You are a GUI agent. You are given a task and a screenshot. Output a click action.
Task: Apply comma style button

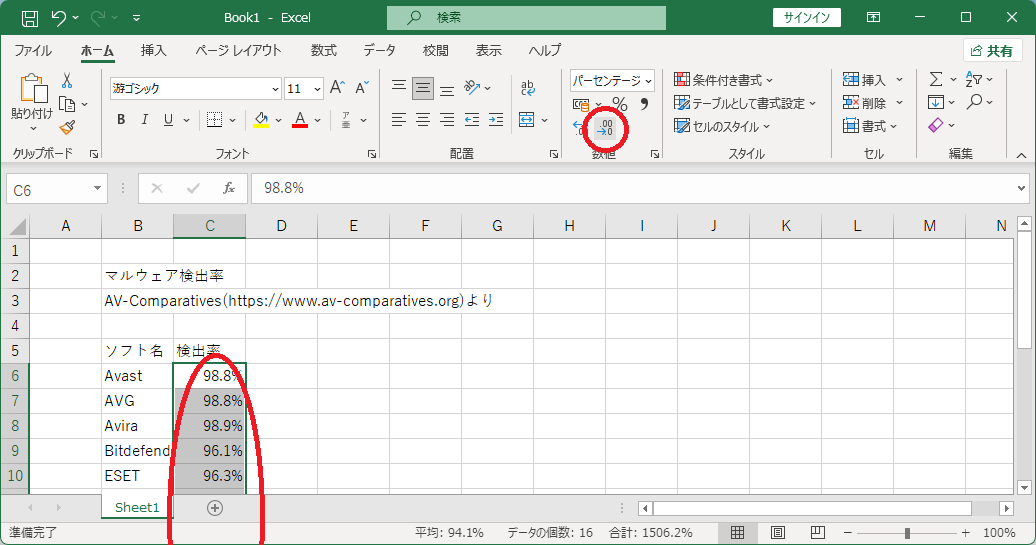(644, 104)
